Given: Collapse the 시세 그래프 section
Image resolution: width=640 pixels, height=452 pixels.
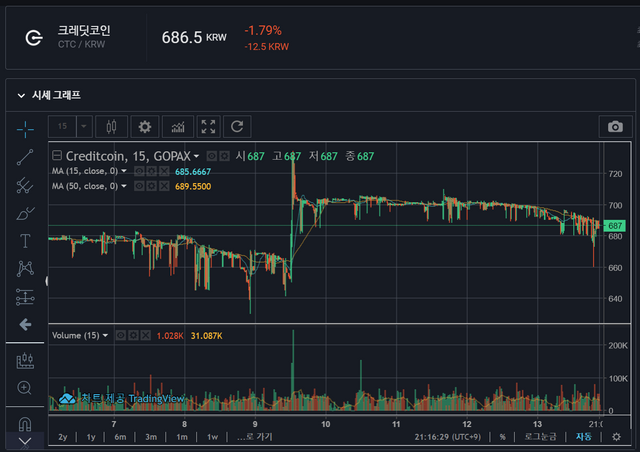Looking at the screenshot, I should 21,96.
